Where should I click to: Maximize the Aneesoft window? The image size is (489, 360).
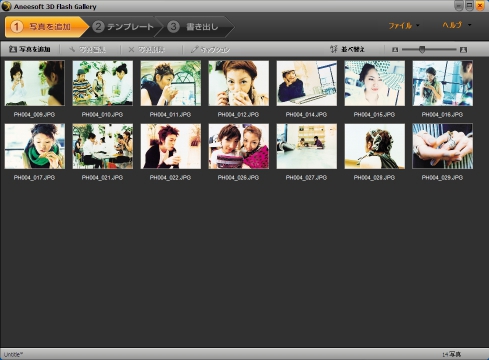click(469, 5)
